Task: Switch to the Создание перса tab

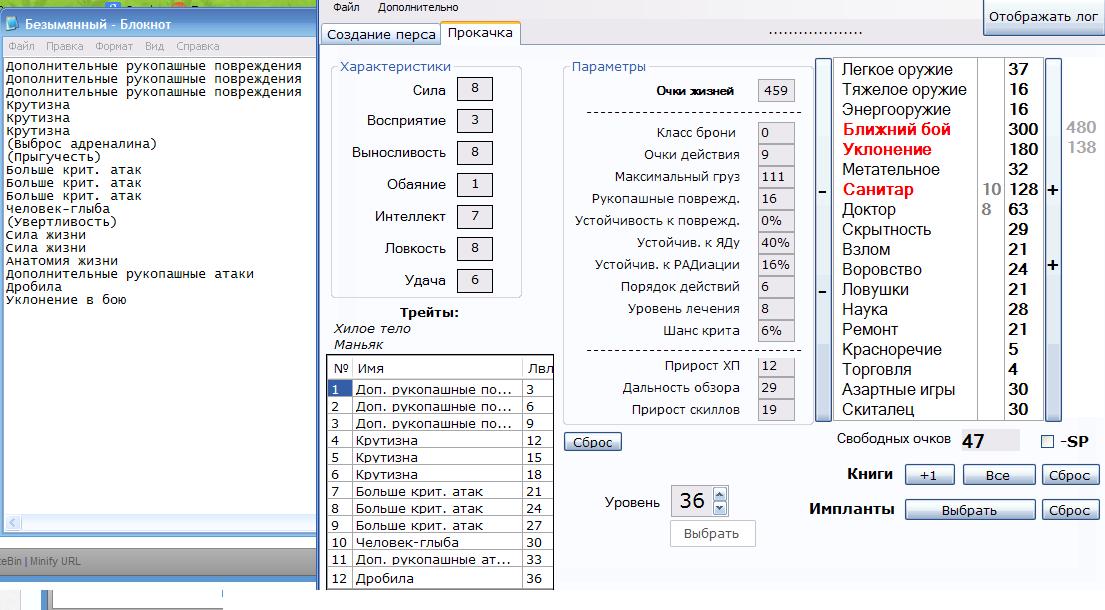Action: [380, 34]
